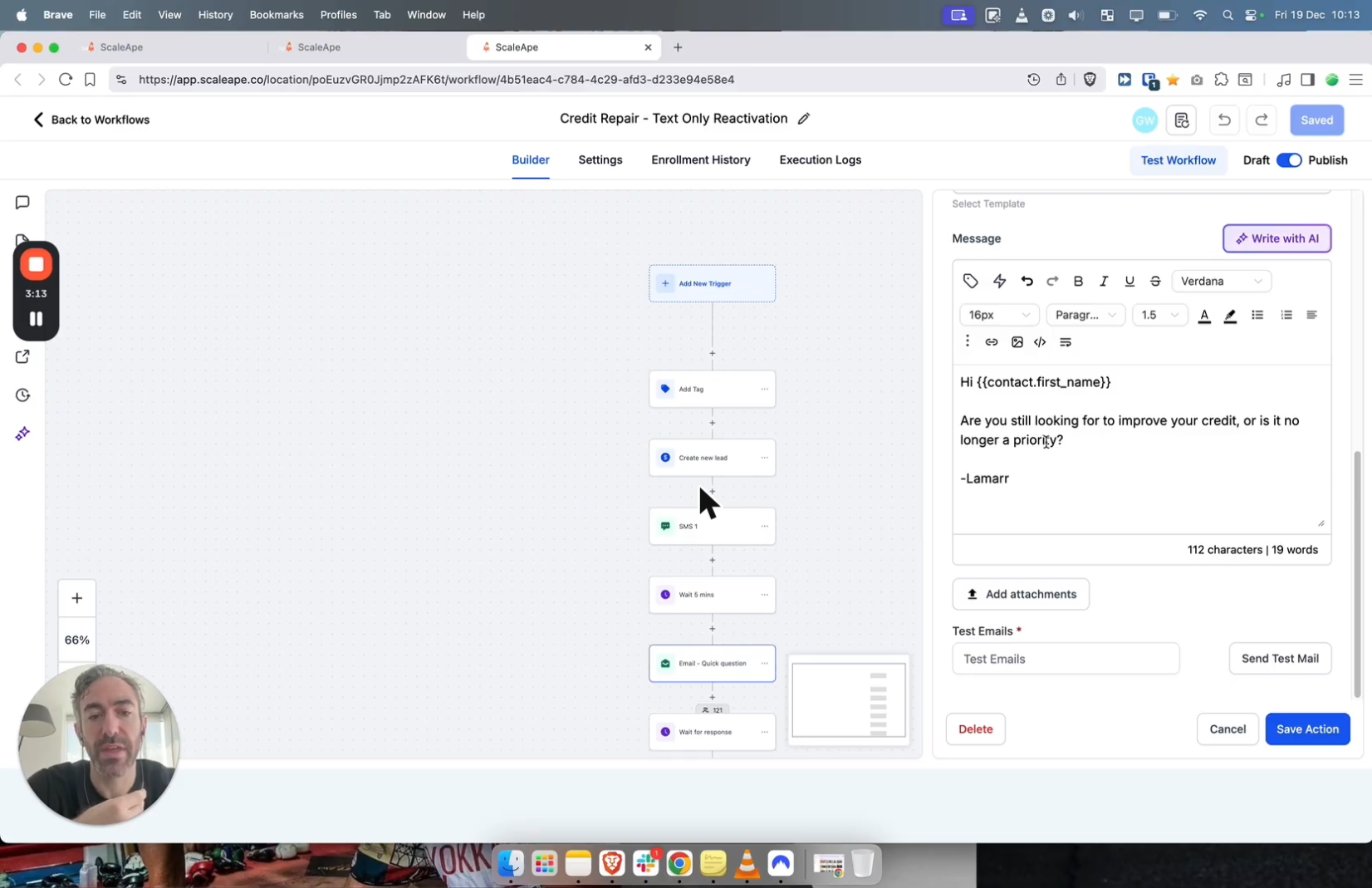1372x888 pixels.
Task: Switch to the Enrollment History tab
Action: (x=701, y=160)
